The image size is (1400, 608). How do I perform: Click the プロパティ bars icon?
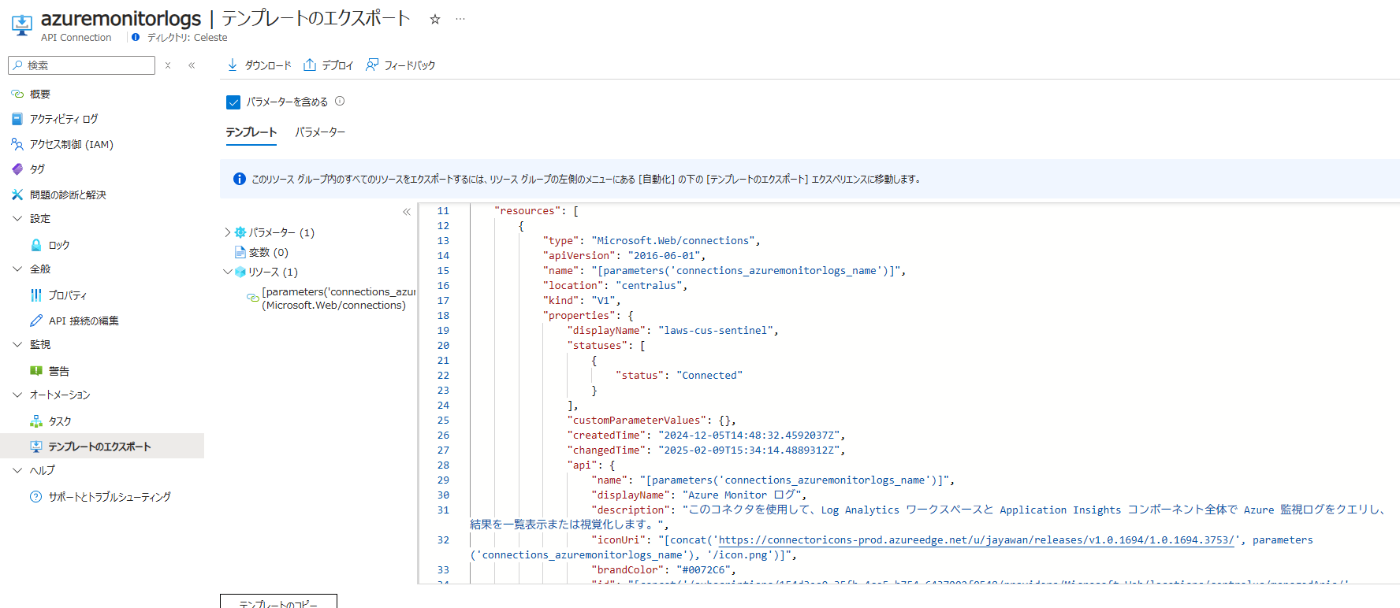click(x=36, y=295)
